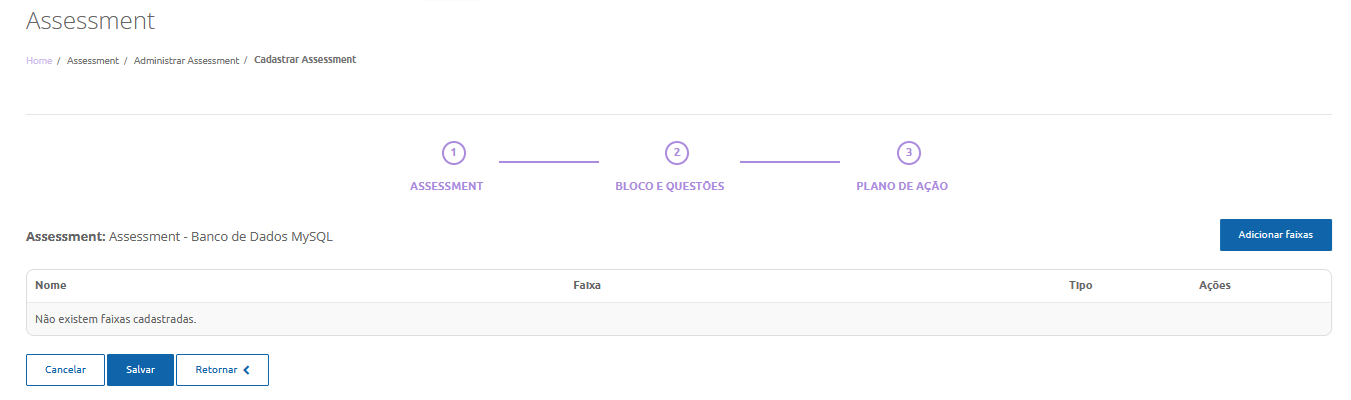Select the Cadastrar Assessment breadcrumb
This screenshot has width=1351, height=400.
pos(305,60)
